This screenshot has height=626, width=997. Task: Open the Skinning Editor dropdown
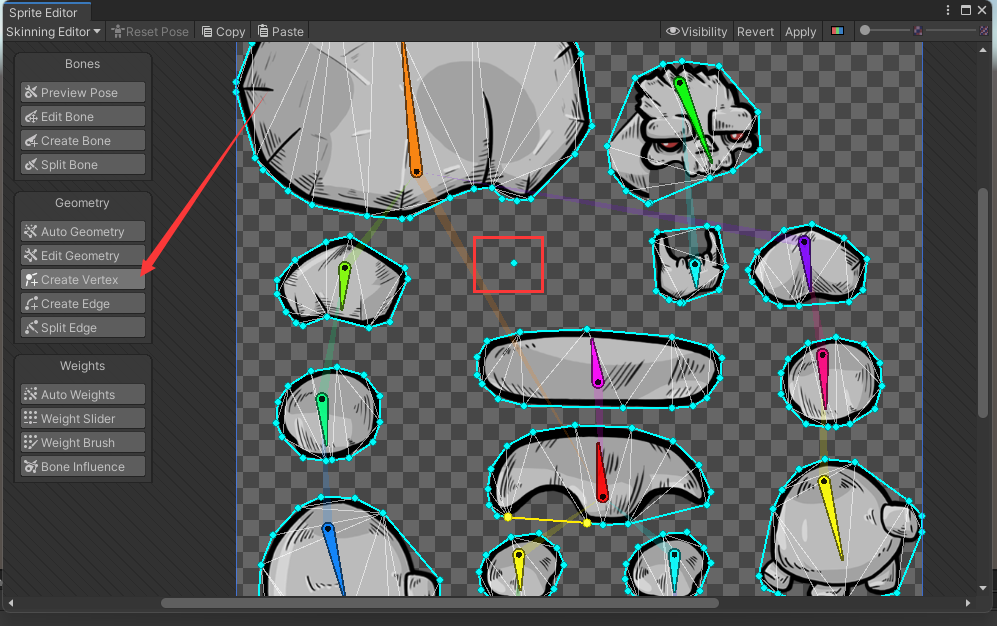(53, 31)
